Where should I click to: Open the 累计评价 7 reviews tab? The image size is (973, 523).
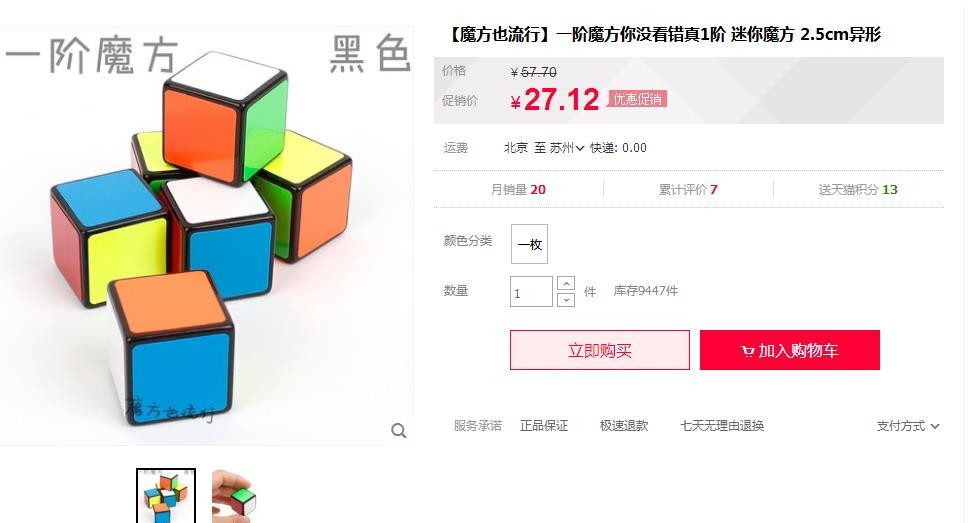coord(688,189)
